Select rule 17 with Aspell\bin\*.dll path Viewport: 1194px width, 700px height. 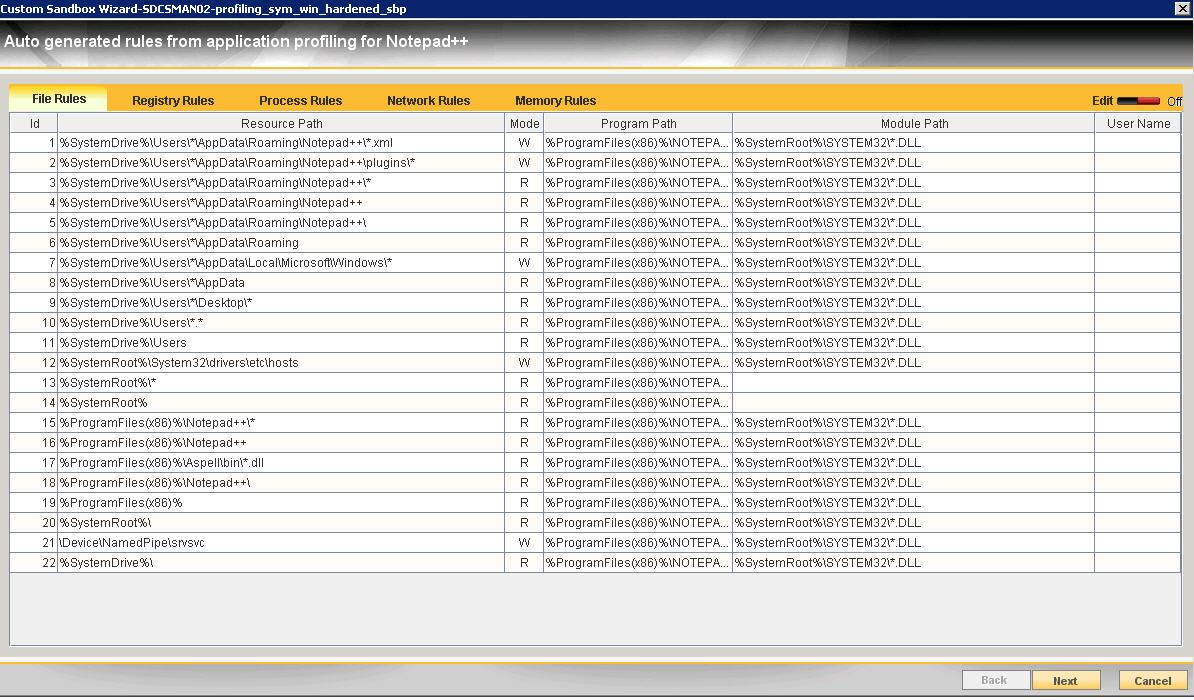[x=280, y=463]
